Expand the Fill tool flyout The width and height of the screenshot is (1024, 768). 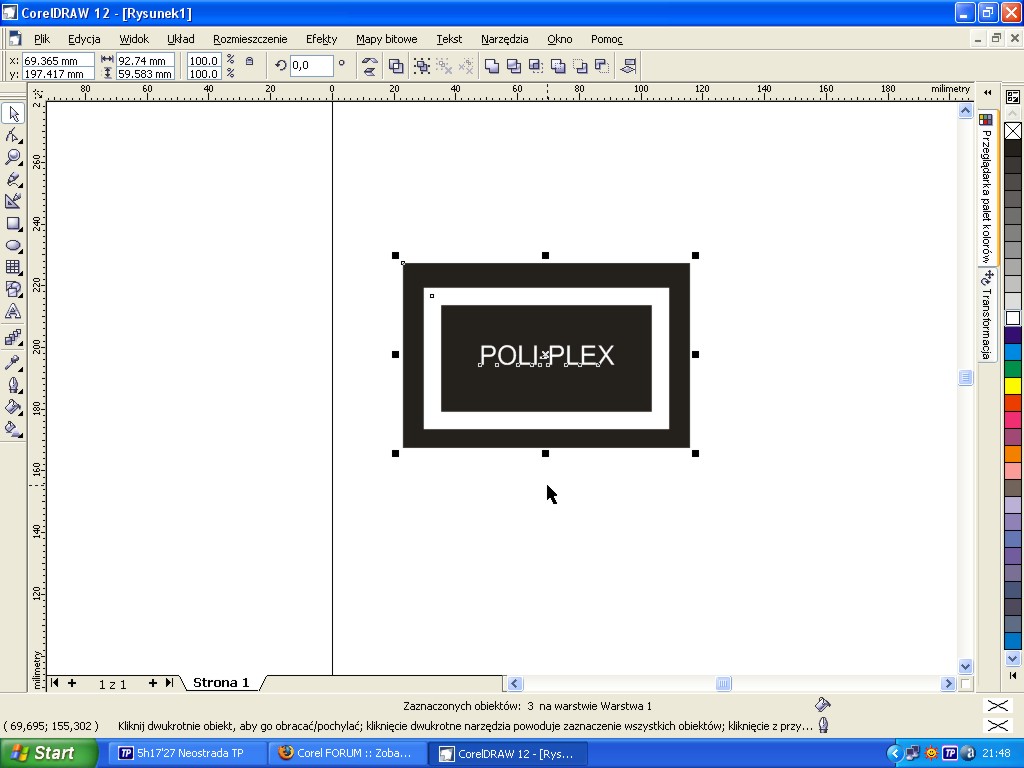[13, 406]
